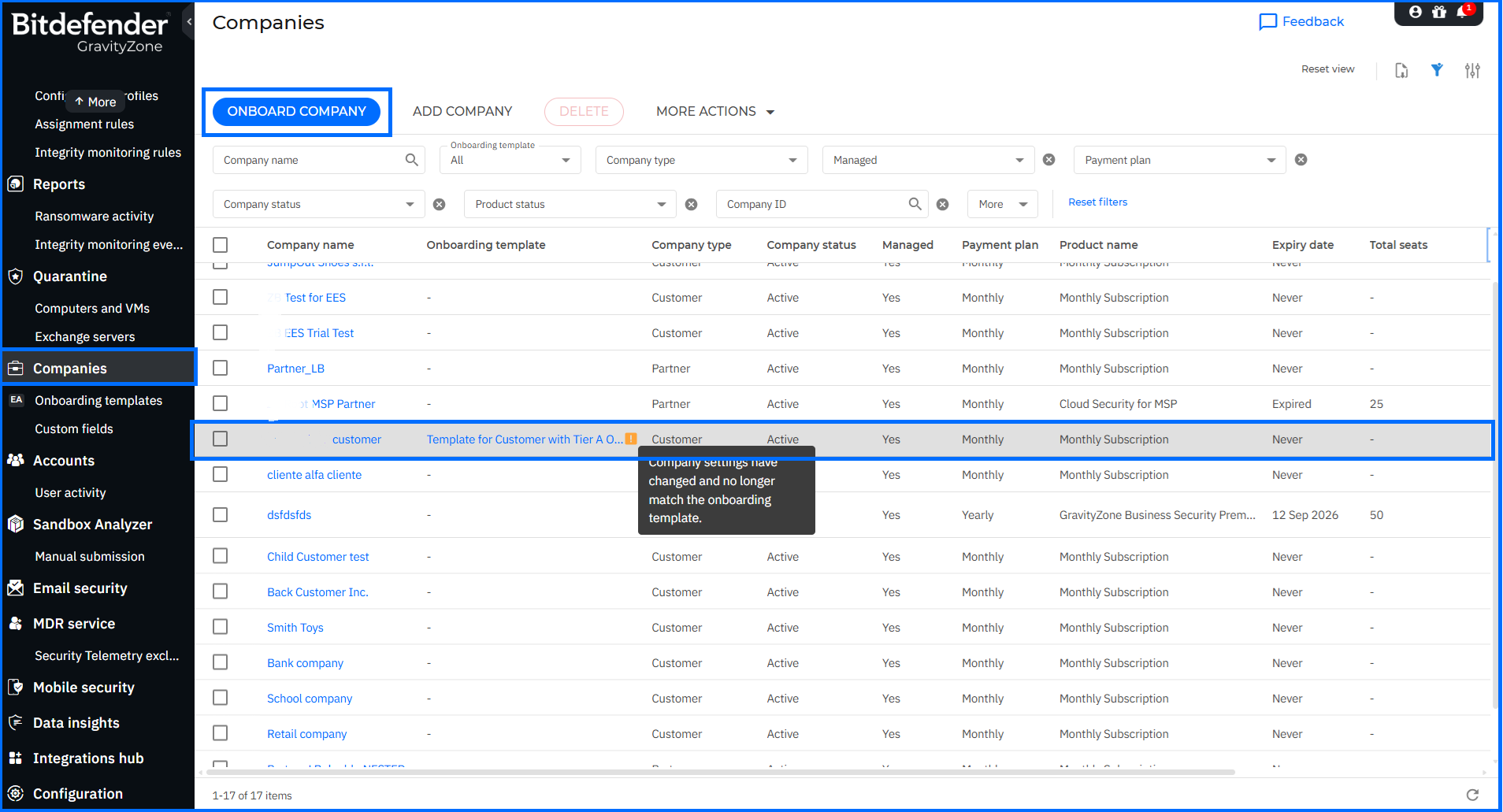The image size is (1503, 812).
Task: Check the Smith Toys row checkbox
Action: (221, 628)
